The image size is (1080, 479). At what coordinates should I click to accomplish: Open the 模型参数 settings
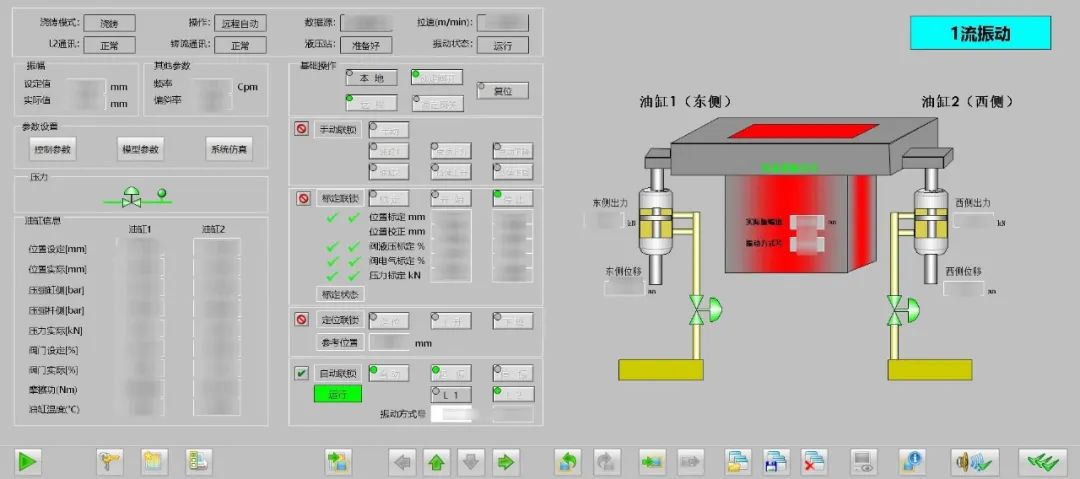[x=139, y=150]
